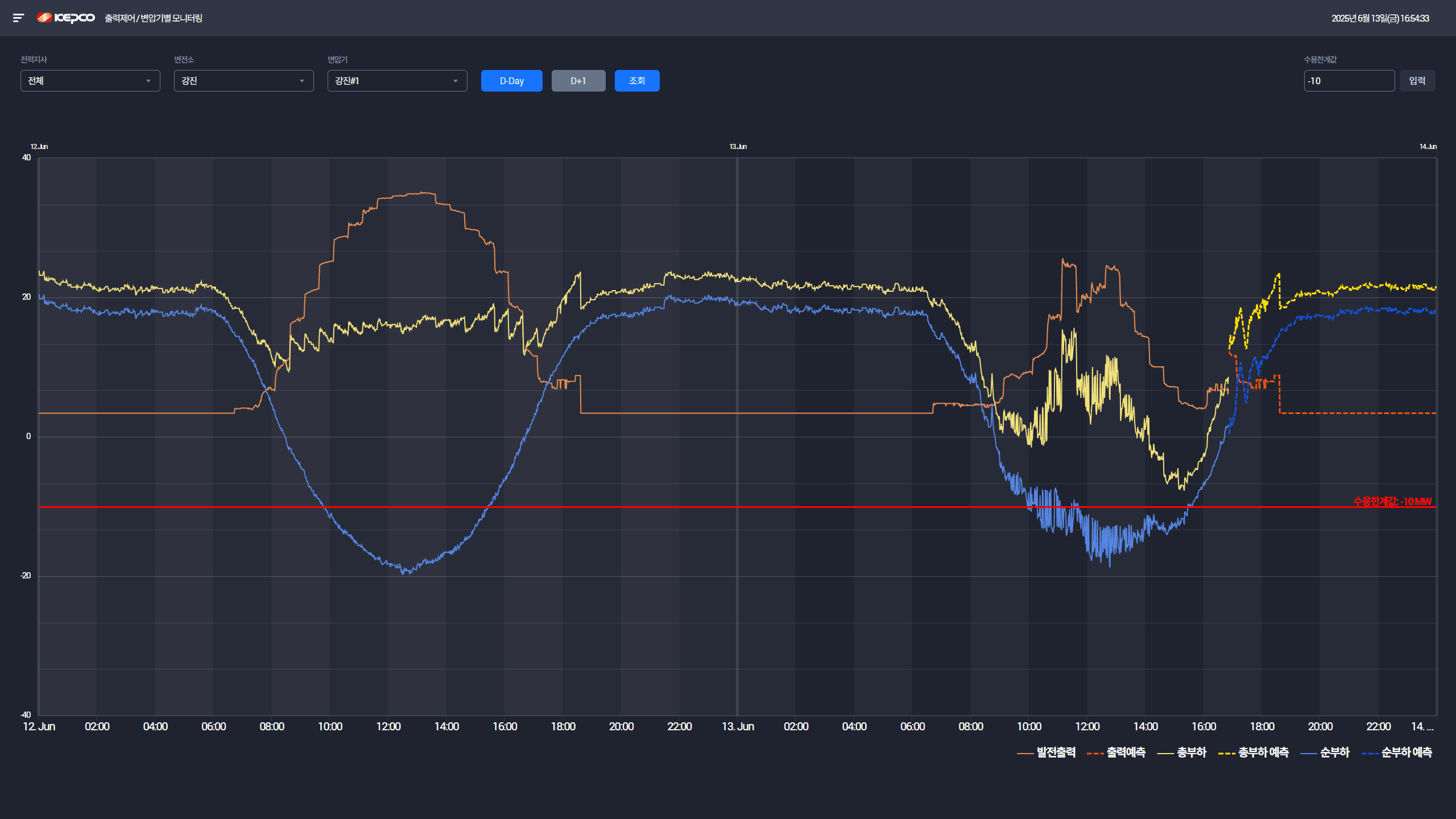Open the hamburger menu icon
Screen dimensions: 1456x819
[x=18, y=18]
